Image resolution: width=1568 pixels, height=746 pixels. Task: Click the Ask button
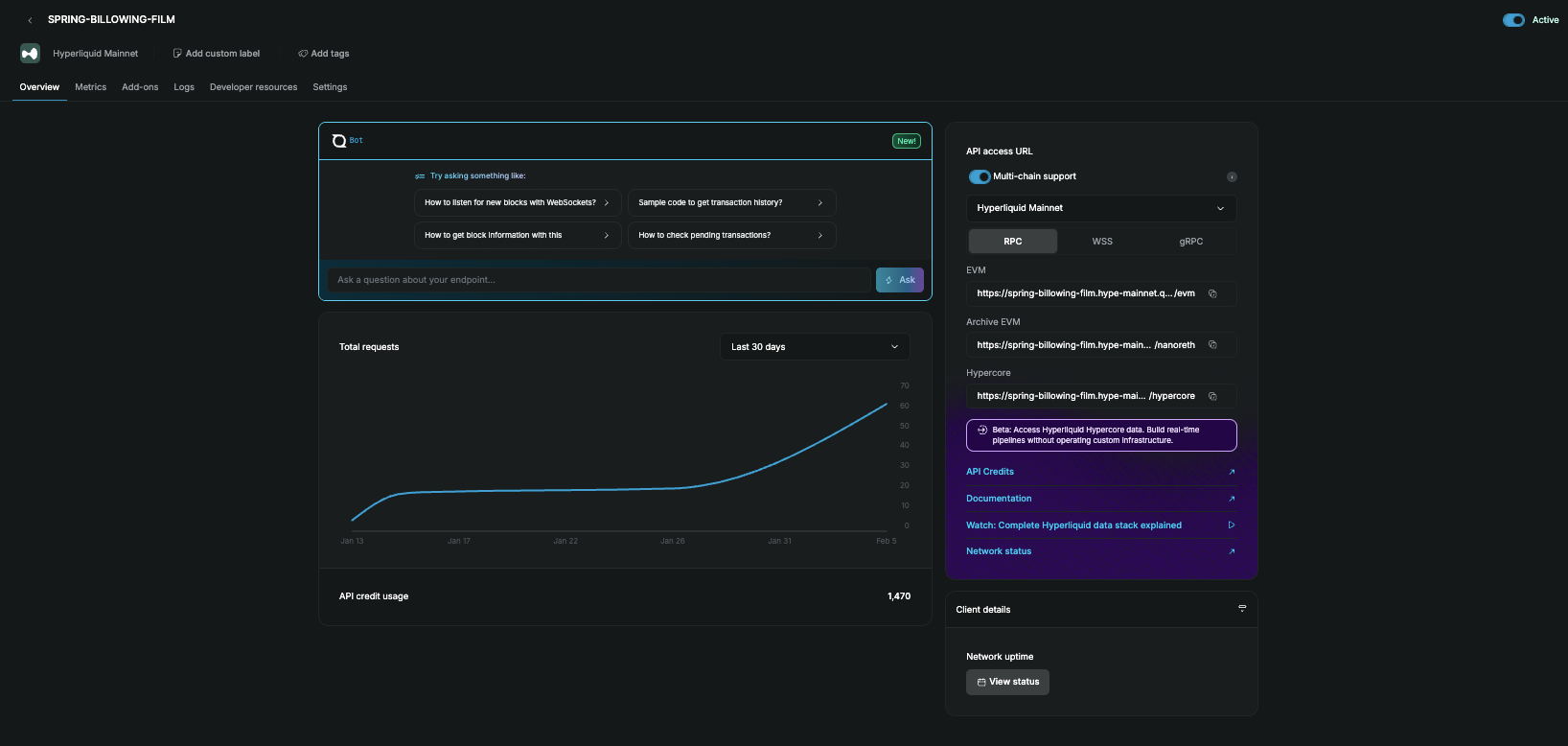[899, 280]
